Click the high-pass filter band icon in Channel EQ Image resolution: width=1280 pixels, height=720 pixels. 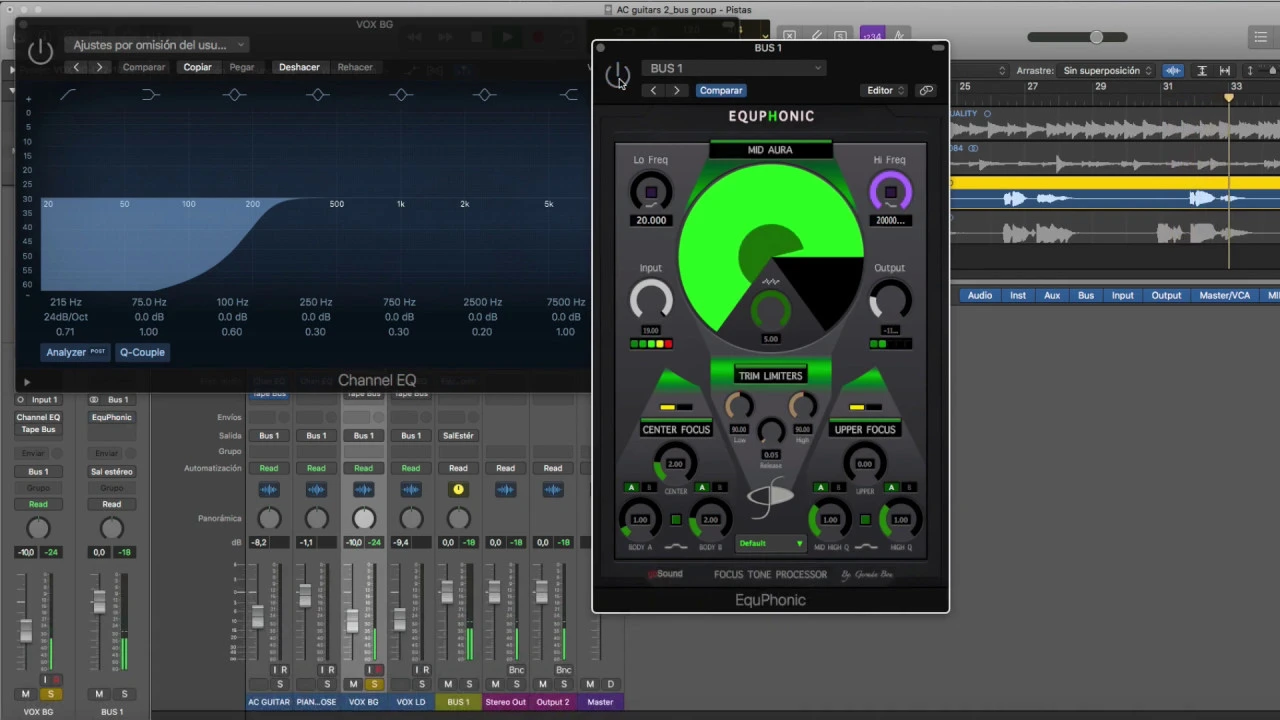click(x=67, y=95)
